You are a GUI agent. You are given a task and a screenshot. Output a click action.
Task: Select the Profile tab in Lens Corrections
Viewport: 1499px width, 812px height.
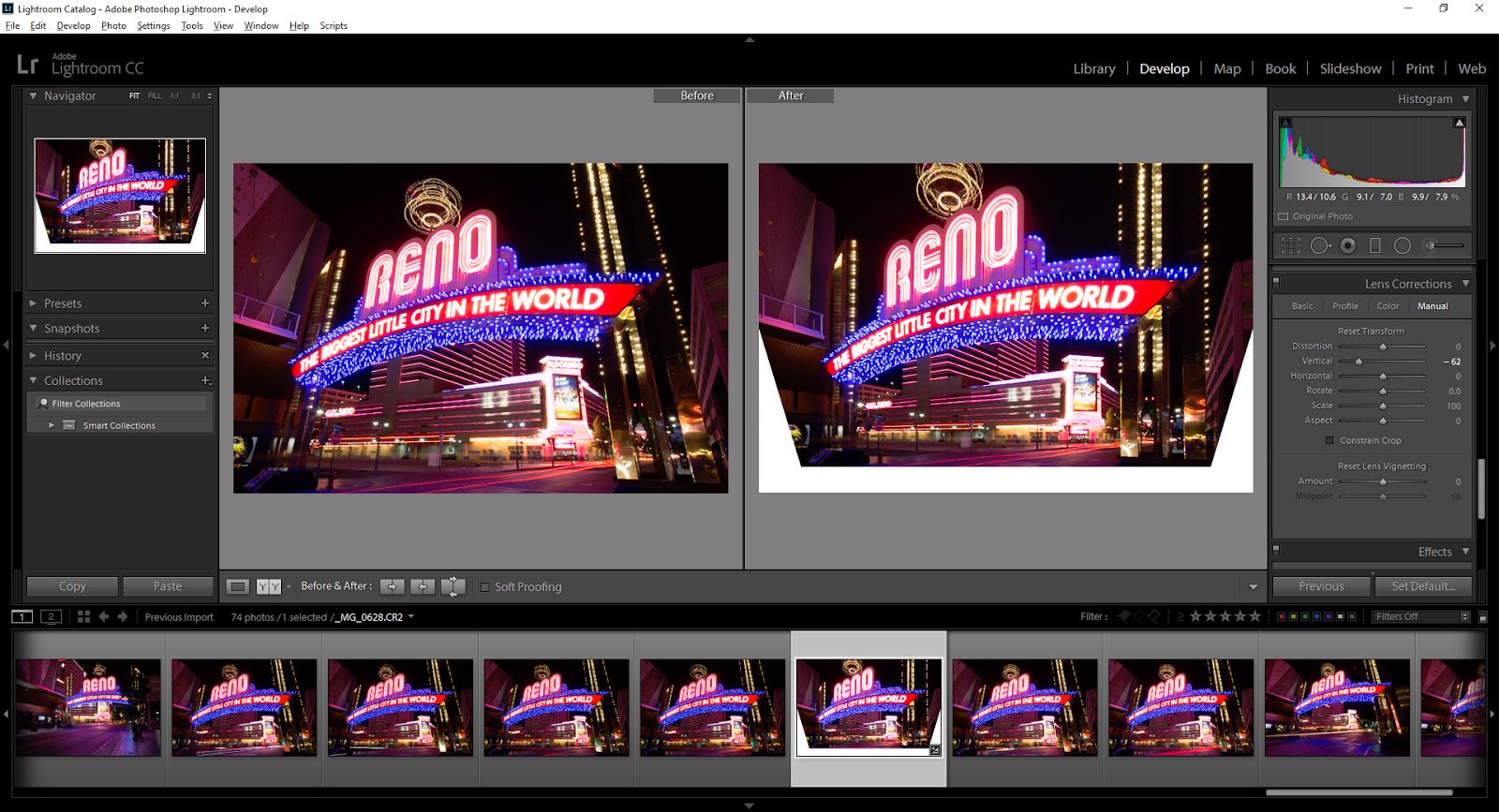(1345, 306)
